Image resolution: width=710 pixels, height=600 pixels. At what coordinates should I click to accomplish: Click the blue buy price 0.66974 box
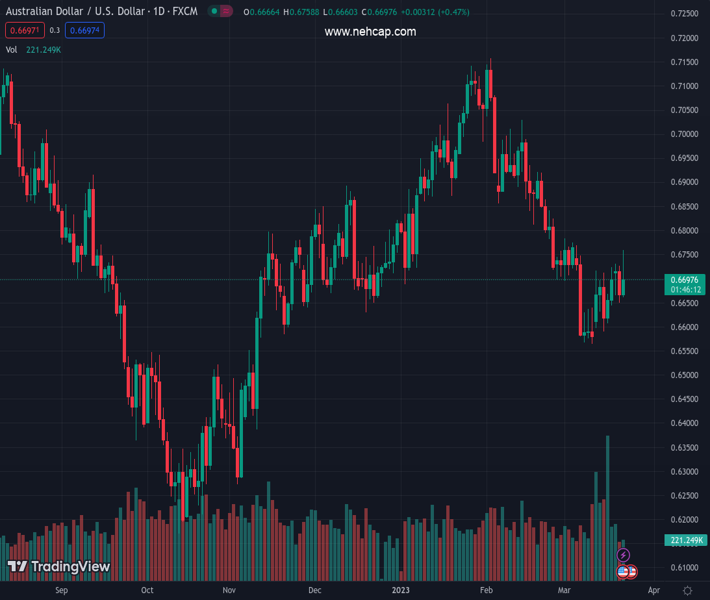click(x=85, y=31)
